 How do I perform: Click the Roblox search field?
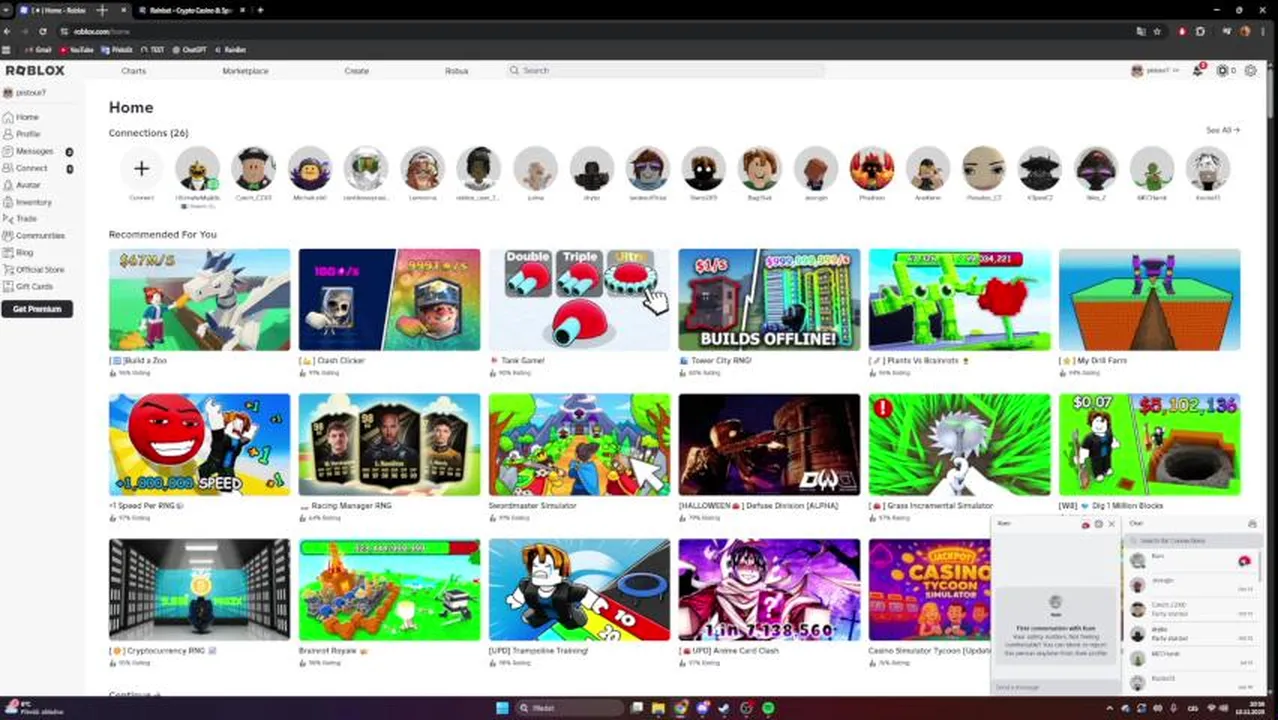pyautogui.click(x=665, y=71)
